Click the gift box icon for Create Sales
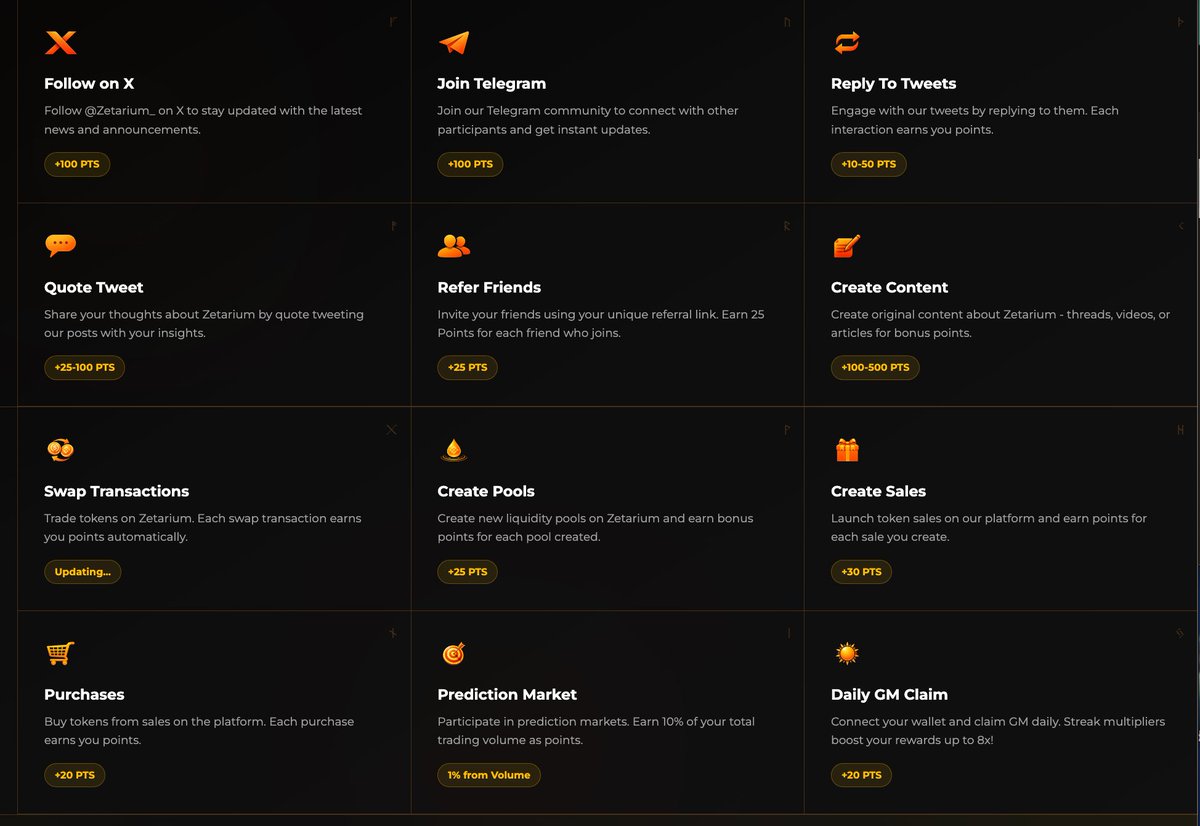Image resolution: width=1200 pixels, height=826 pixels. pyautogui.click(x=847, y=450)
